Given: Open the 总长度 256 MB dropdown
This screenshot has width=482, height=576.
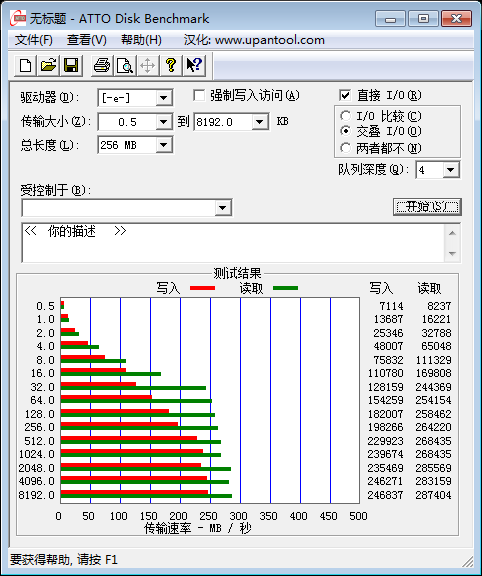Looking at the screenshot, I should 163,145.
